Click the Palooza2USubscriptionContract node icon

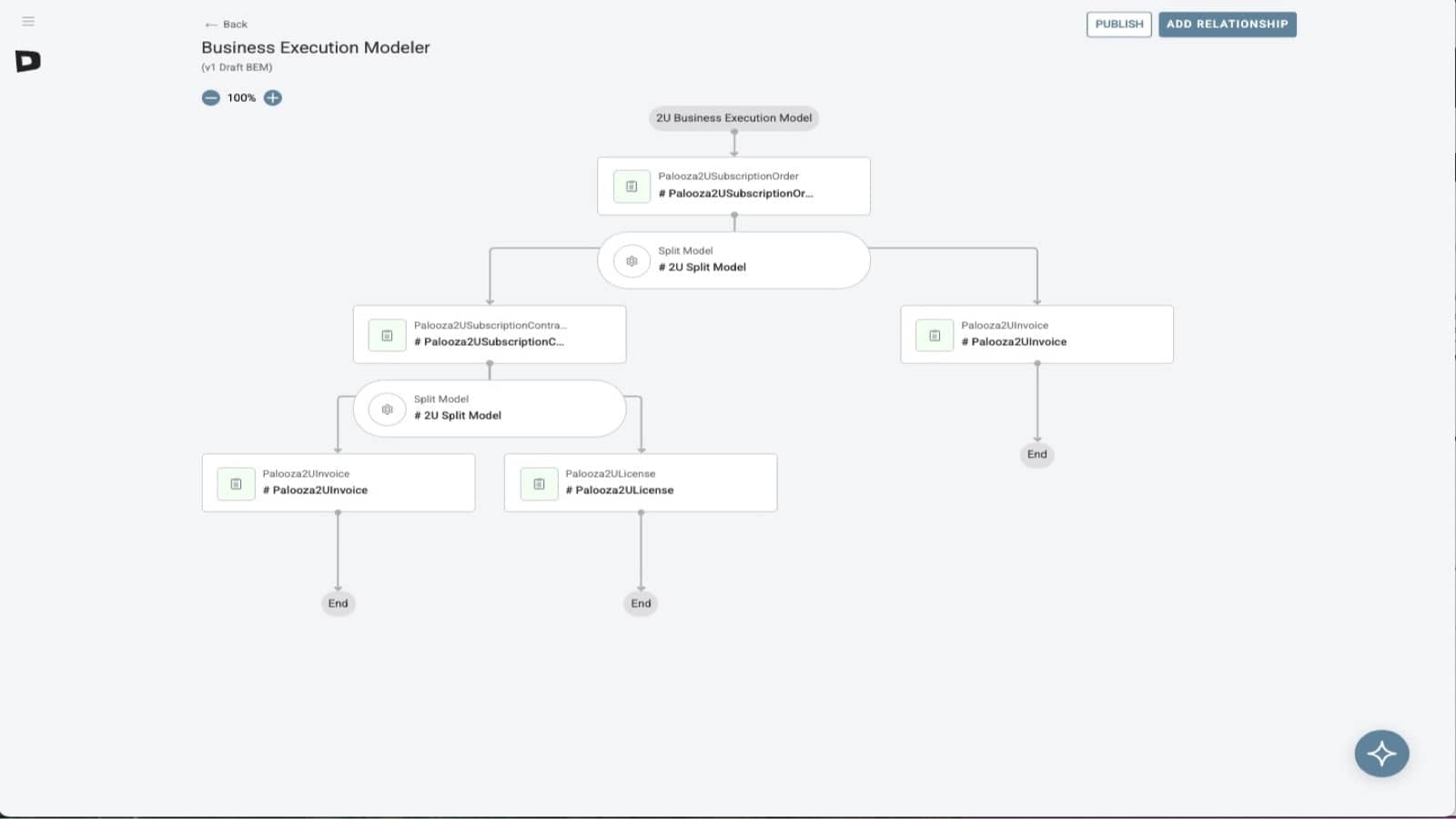point(386,335)
